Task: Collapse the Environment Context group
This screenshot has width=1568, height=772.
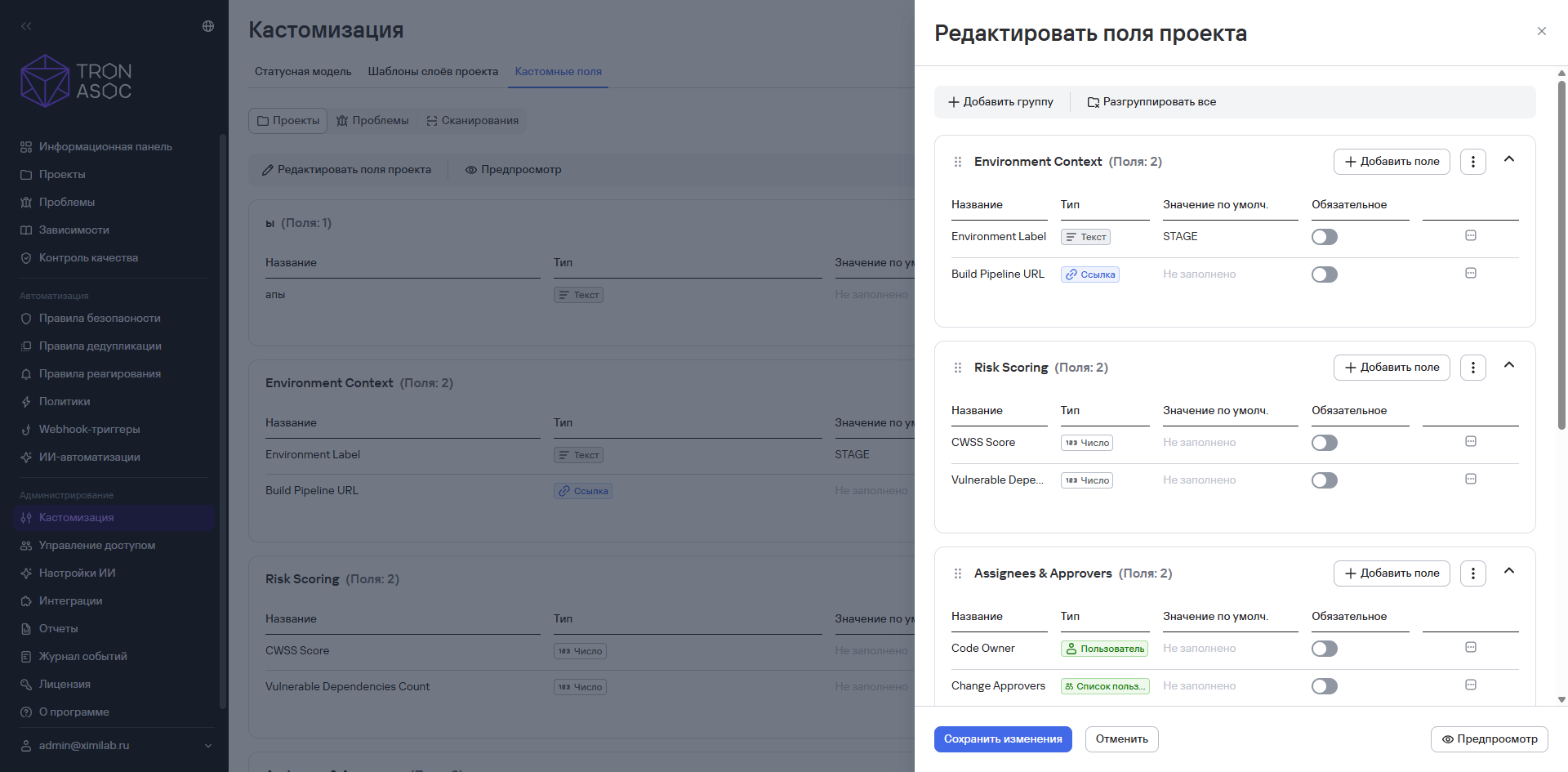Action: click(1509, 160)
